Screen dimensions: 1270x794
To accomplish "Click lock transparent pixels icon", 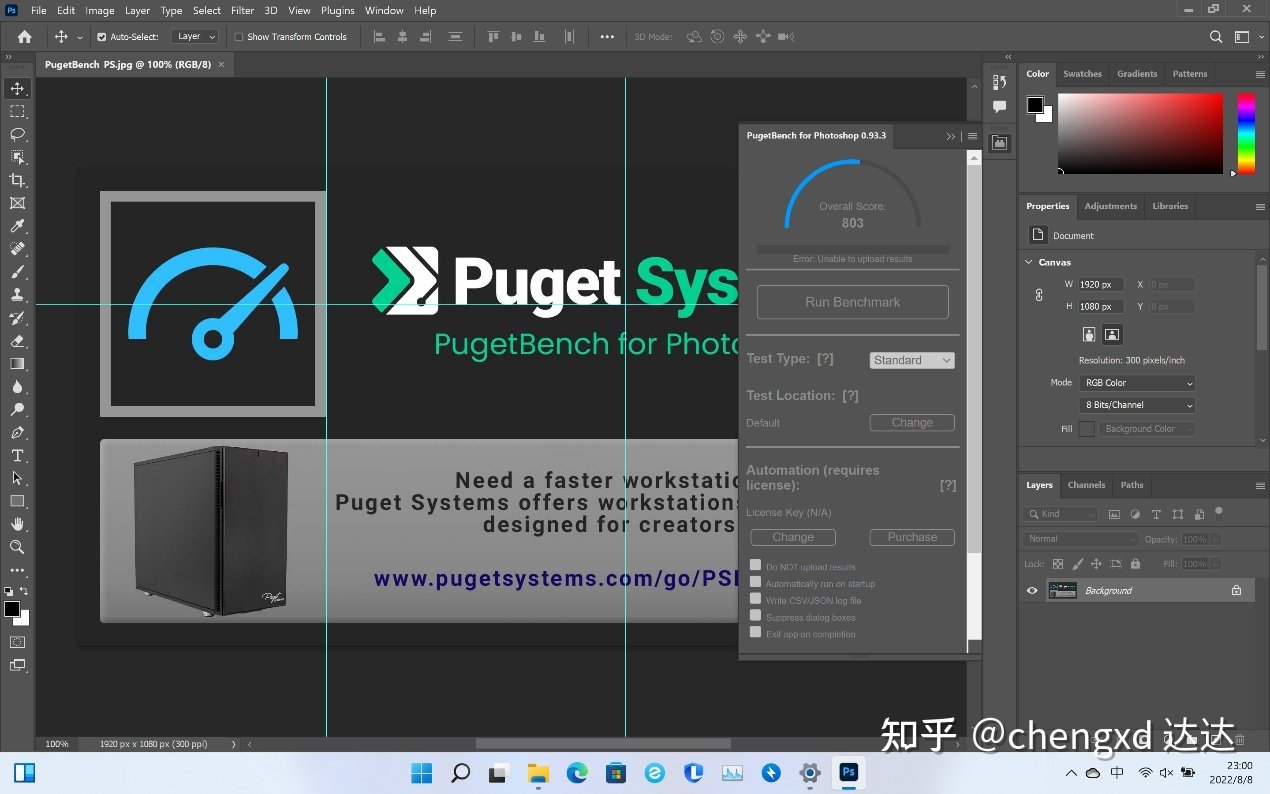I will (1058, 564).
